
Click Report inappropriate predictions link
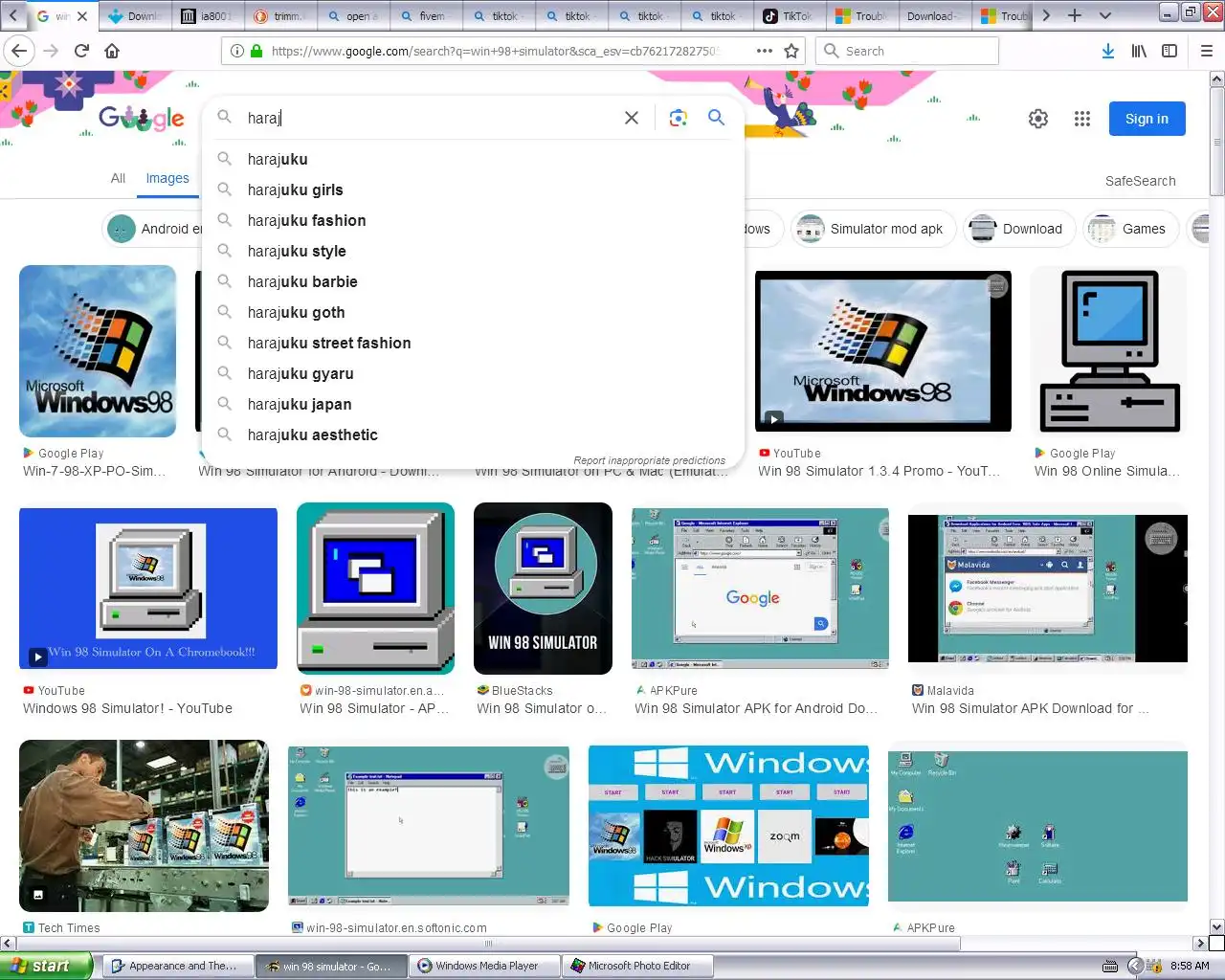649,460
